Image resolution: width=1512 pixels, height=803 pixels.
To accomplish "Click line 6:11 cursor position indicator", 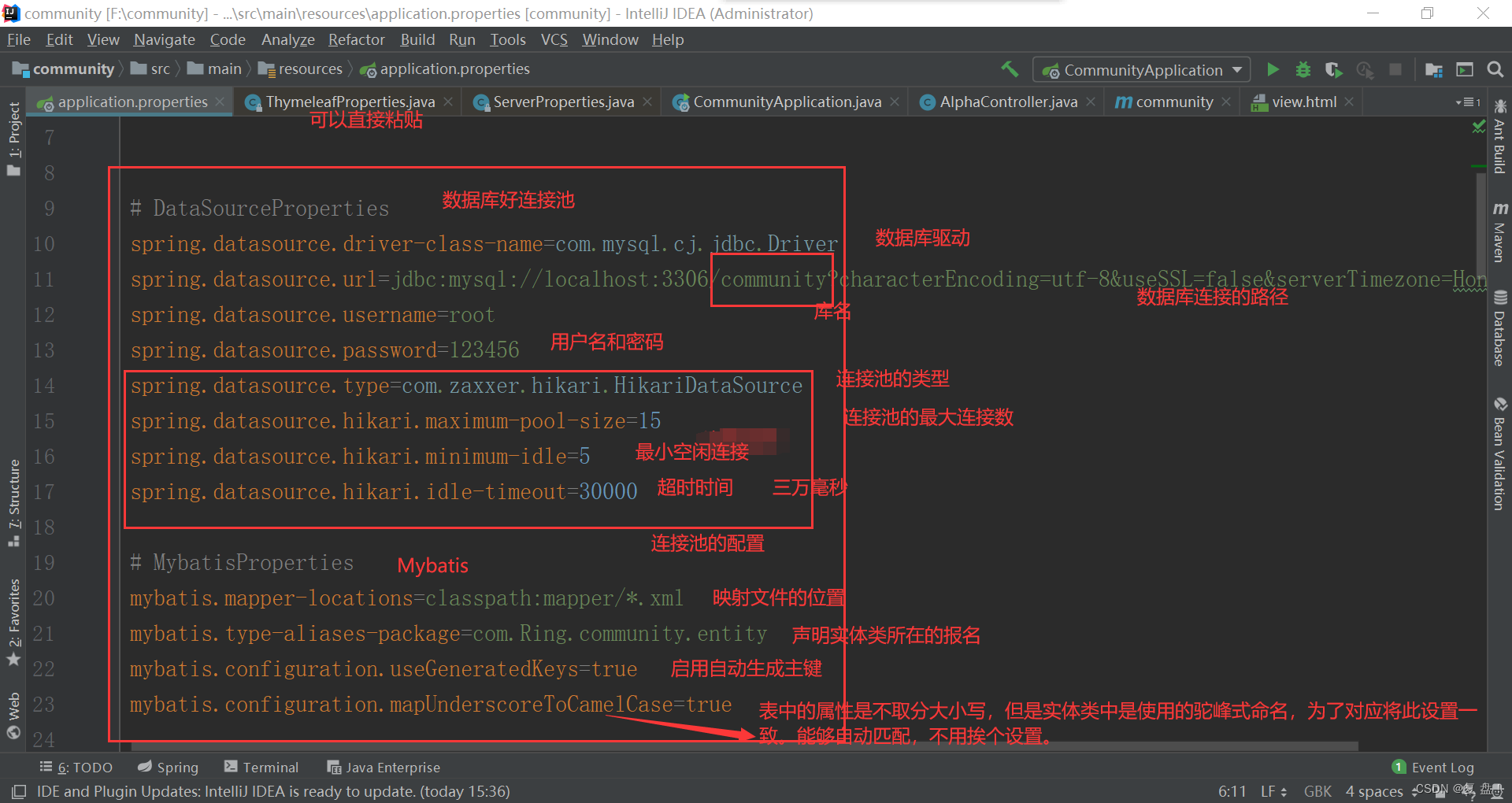I will [x=1232, y=791].
